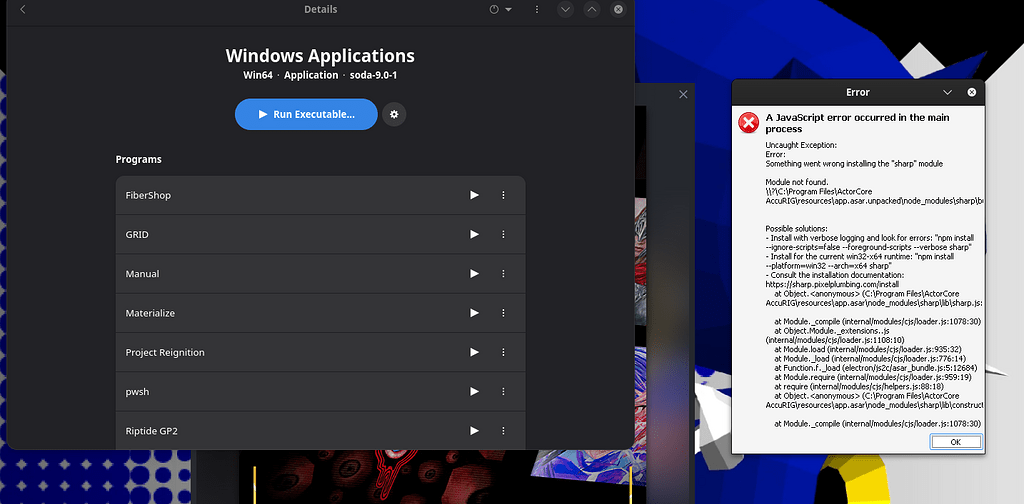Screen dimensions: 1024x504
Task: Launch FiberShop with its play icon
Action: point(475,195)
